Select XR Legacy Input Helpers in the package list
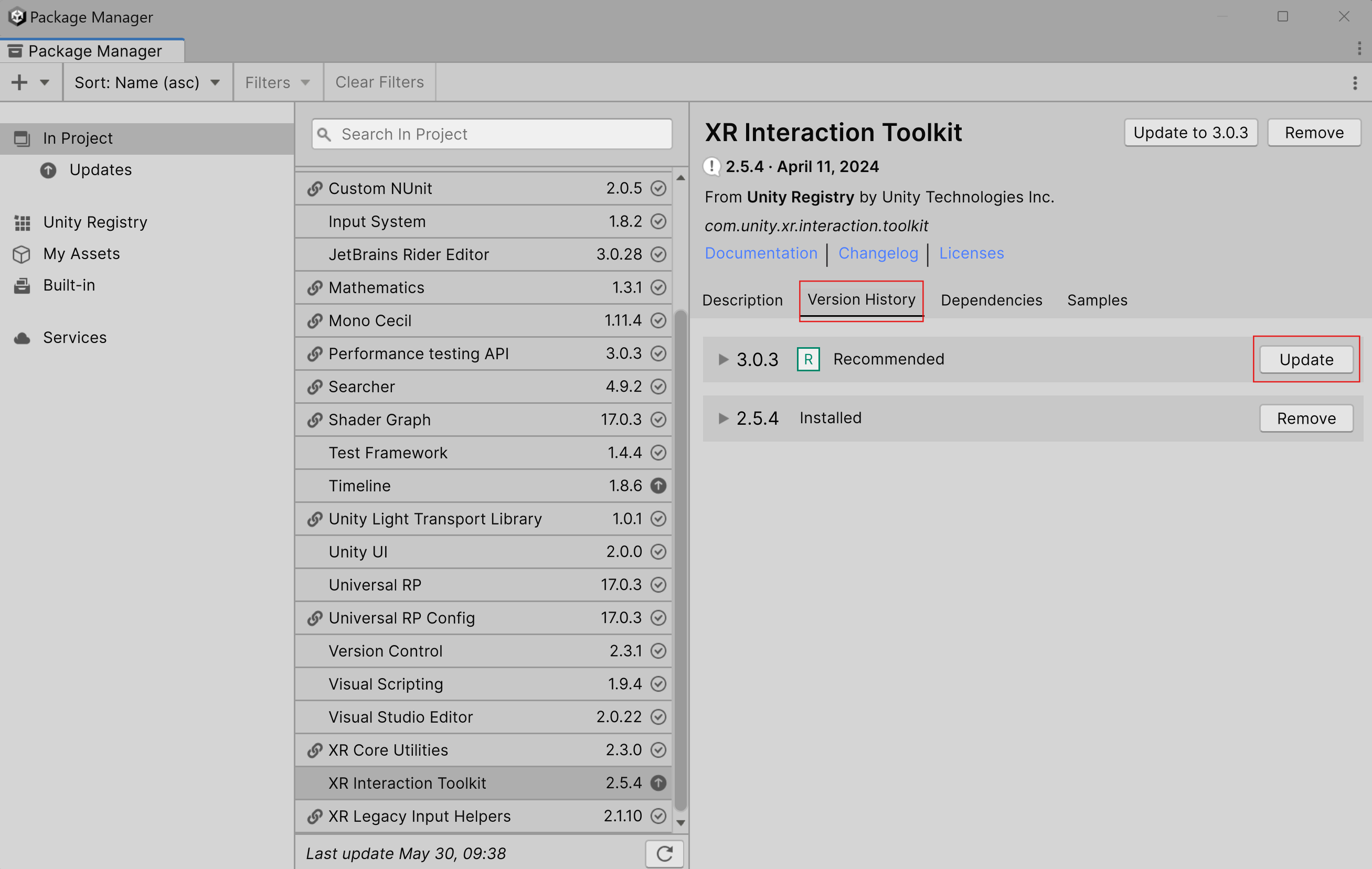 (419, 816)
